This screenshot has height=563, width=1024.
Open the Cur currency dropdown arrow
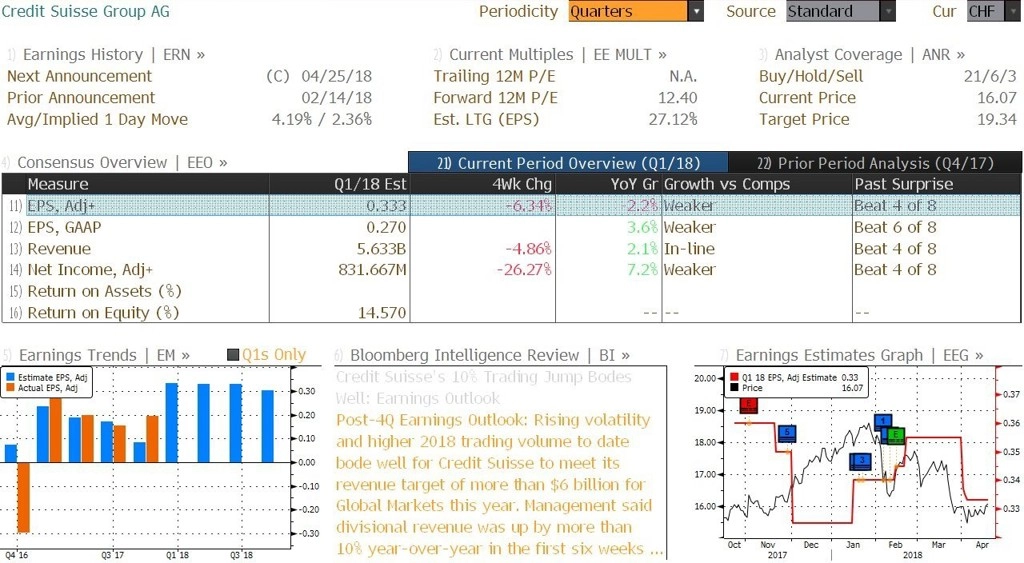coord(1014,11)
